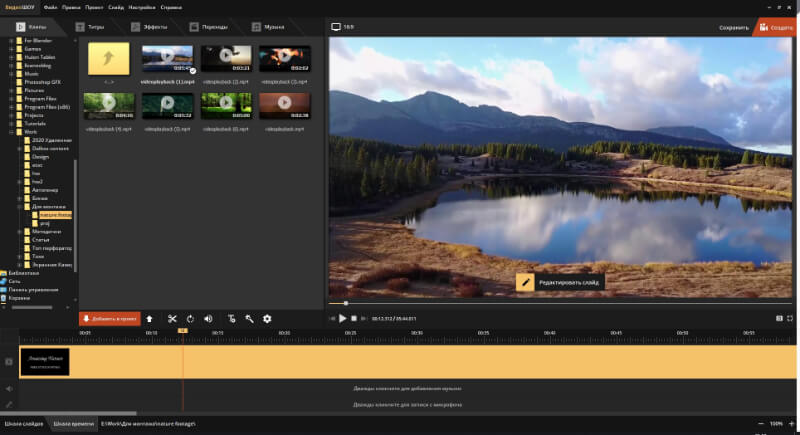
Task: Click the orange 'Добавить в проект' button
Action: (109, 319)
